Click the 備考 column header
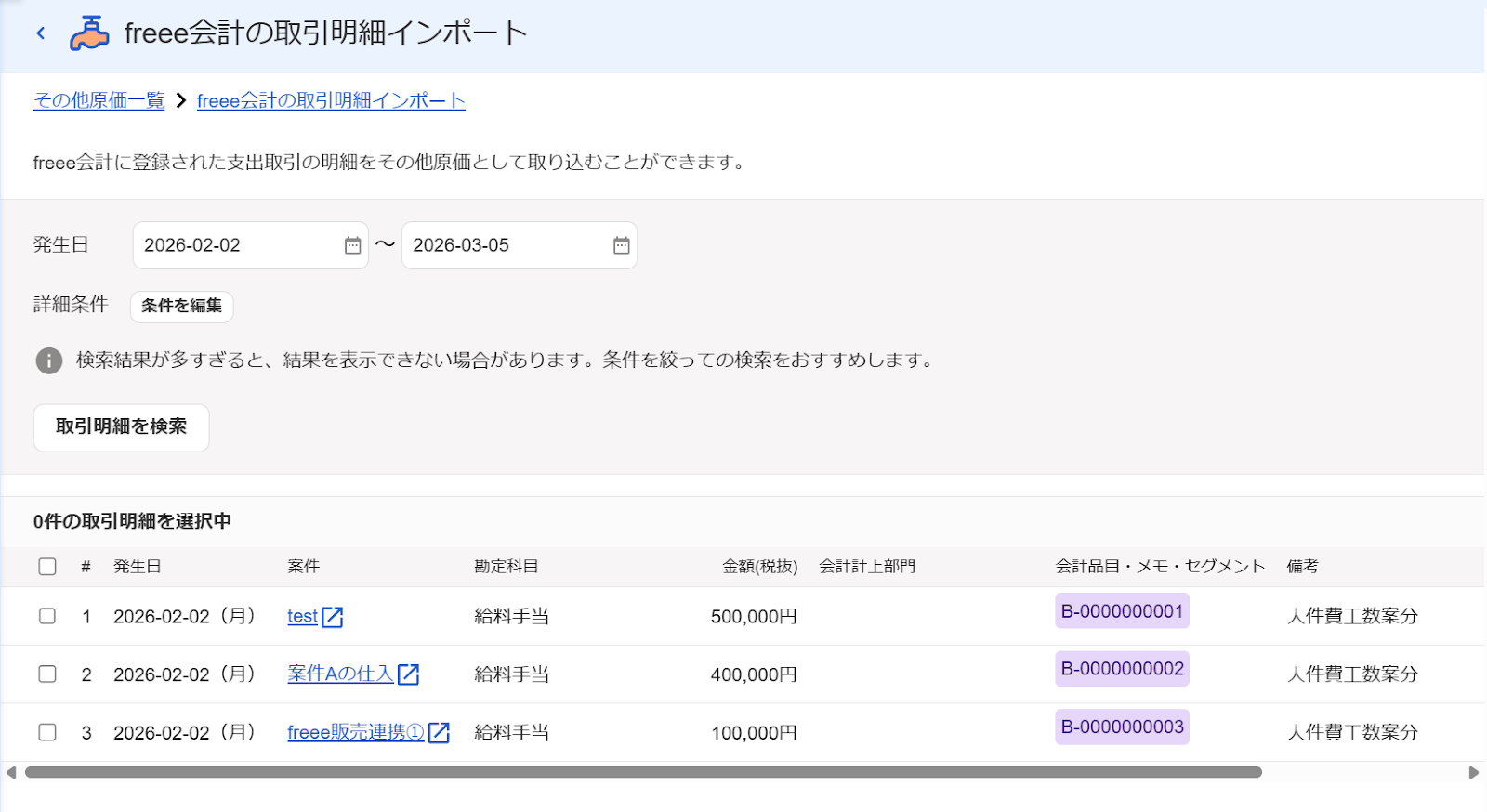 (1303, 567)
